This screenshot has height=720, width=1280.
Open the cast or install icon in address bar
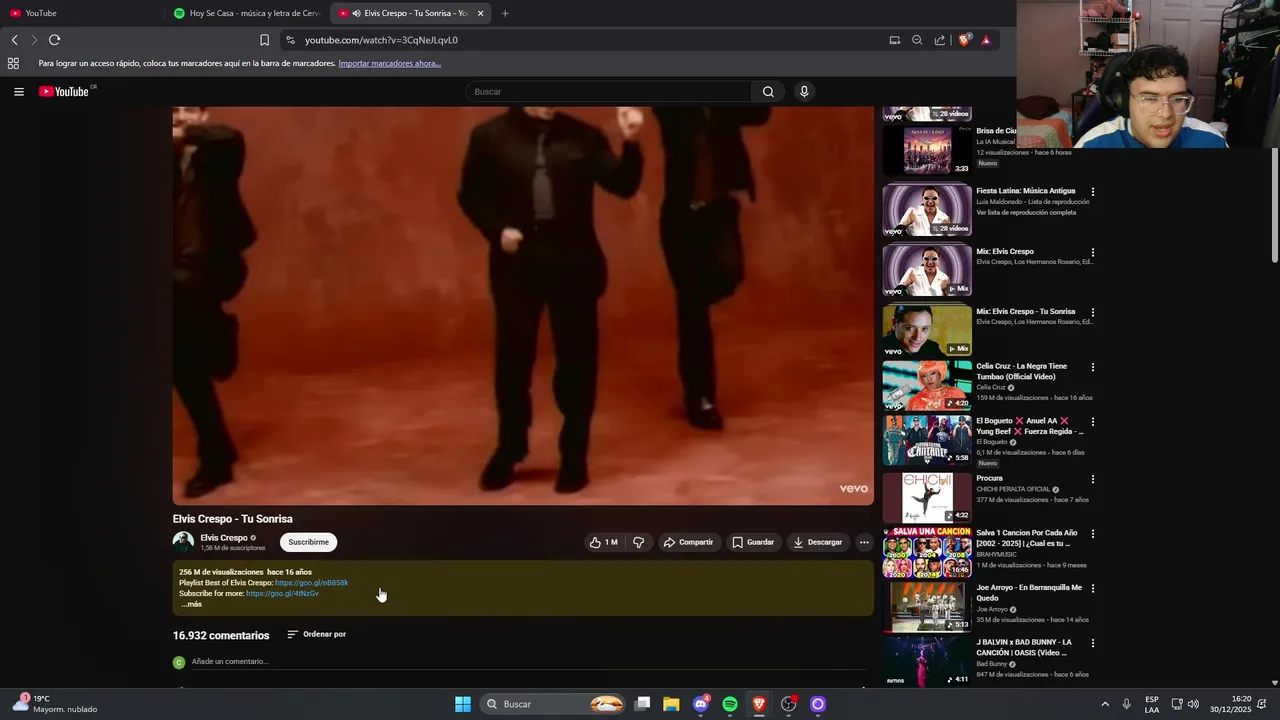(894, 40)
